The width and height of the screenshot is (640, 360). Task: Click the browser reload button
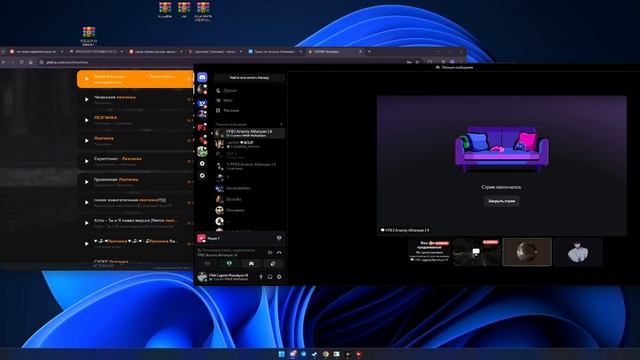pyautogui.click(x=21, y=62)
